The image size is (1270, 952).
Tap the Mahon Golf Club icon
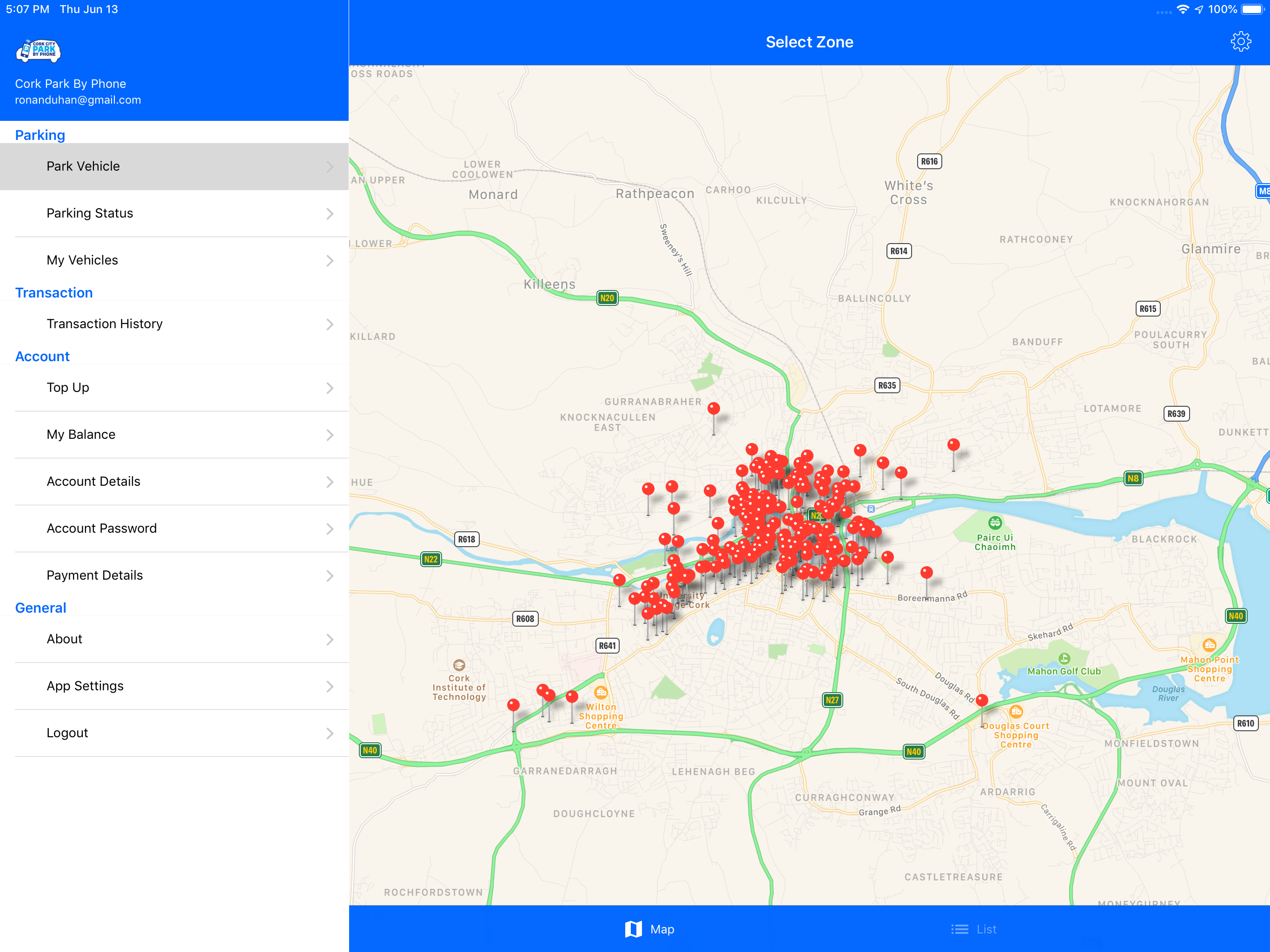pyautogui.click(x=1064, y=658)
